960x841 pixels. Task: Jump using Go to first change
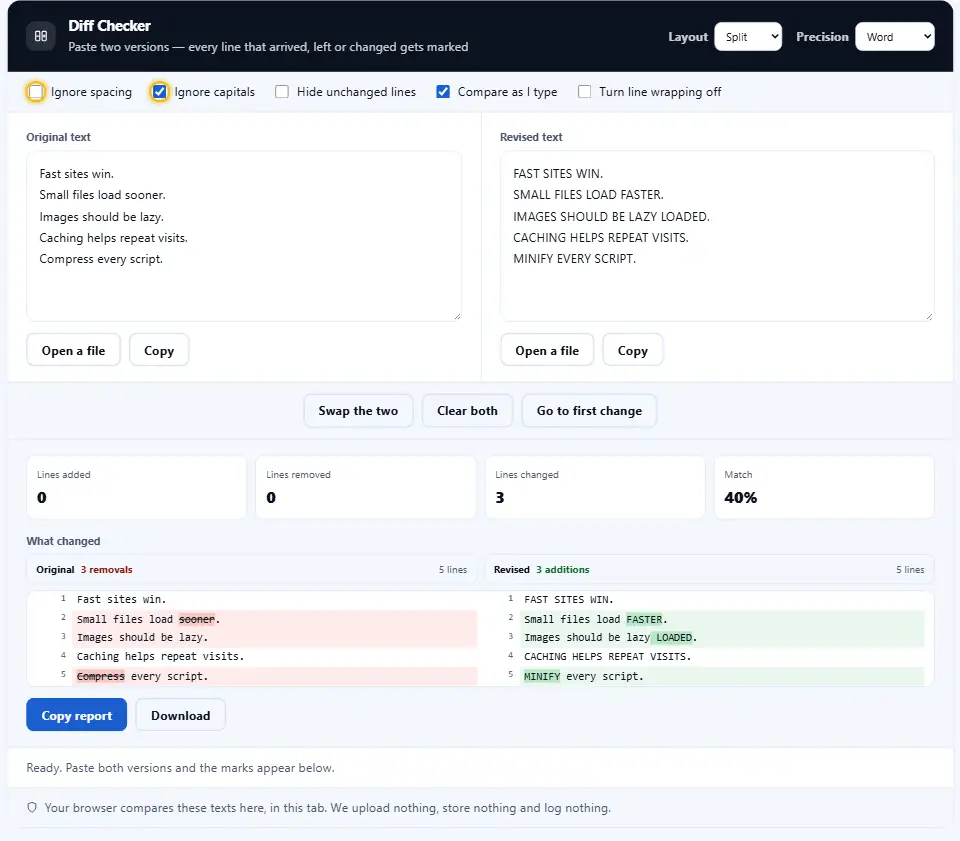coord(589,411)
